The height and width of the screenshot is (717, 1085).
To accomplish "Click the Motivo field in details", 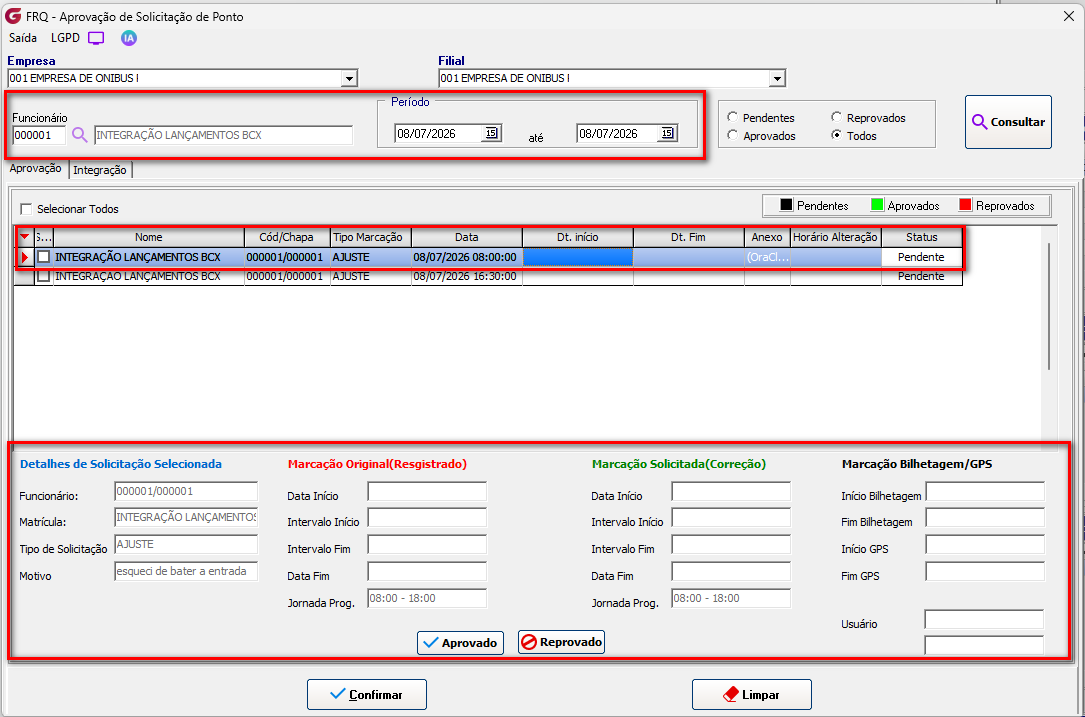I will click(186, 572).
